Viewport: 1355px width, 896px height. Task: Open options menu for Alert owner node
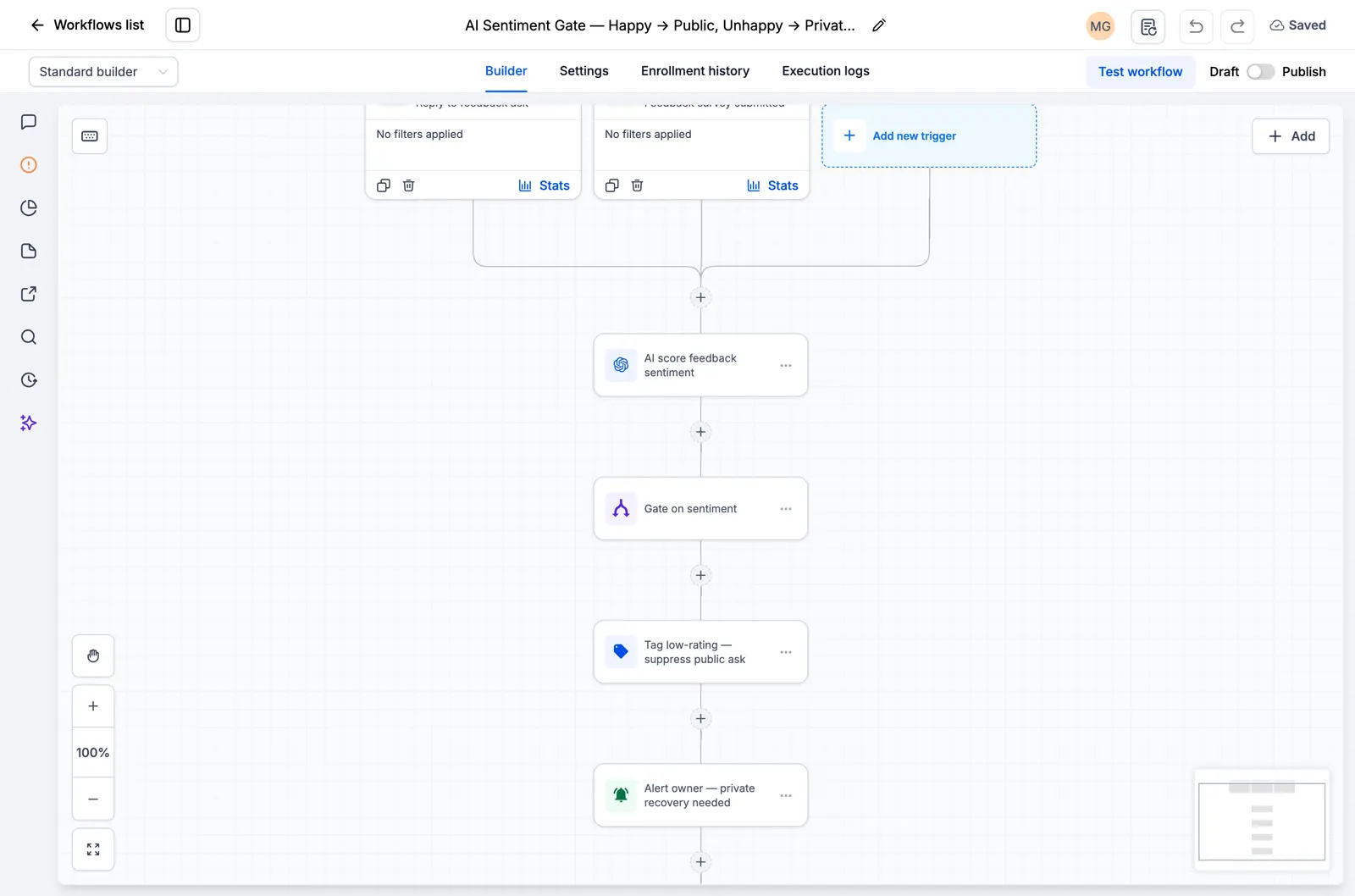click(x=786, y=796)
